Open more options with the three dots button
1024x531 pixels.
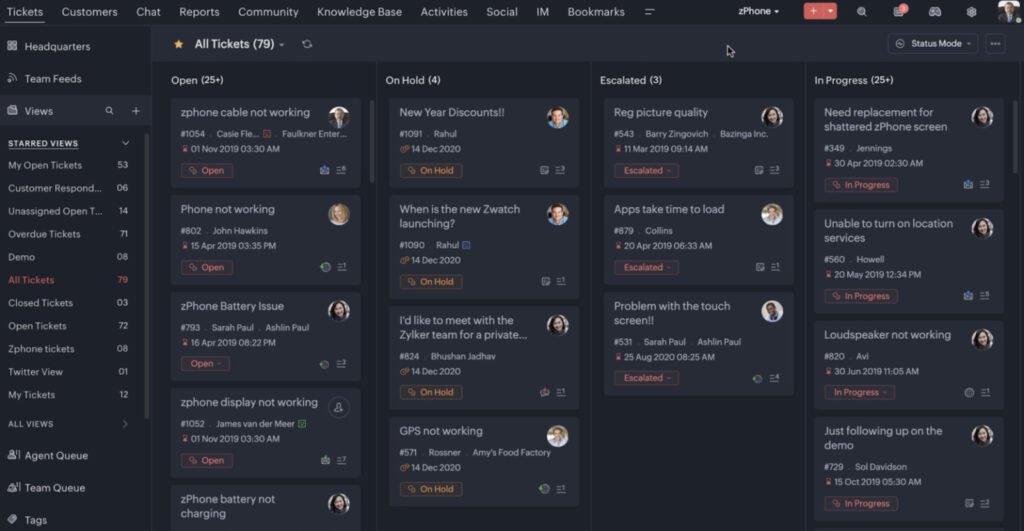(x=995, y=44)
